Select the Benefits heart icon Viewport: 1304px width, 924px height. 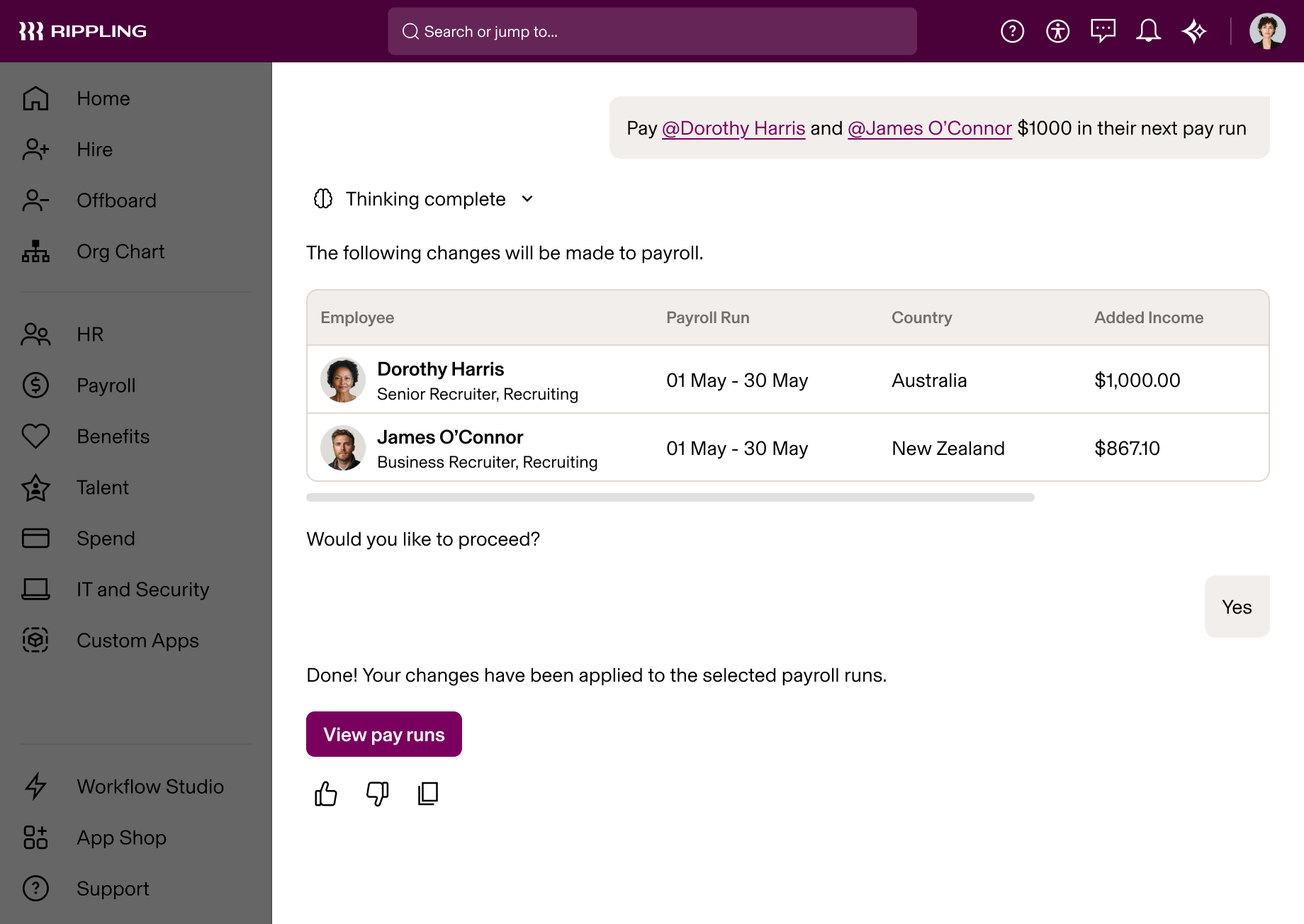click(x=113, y=436)
